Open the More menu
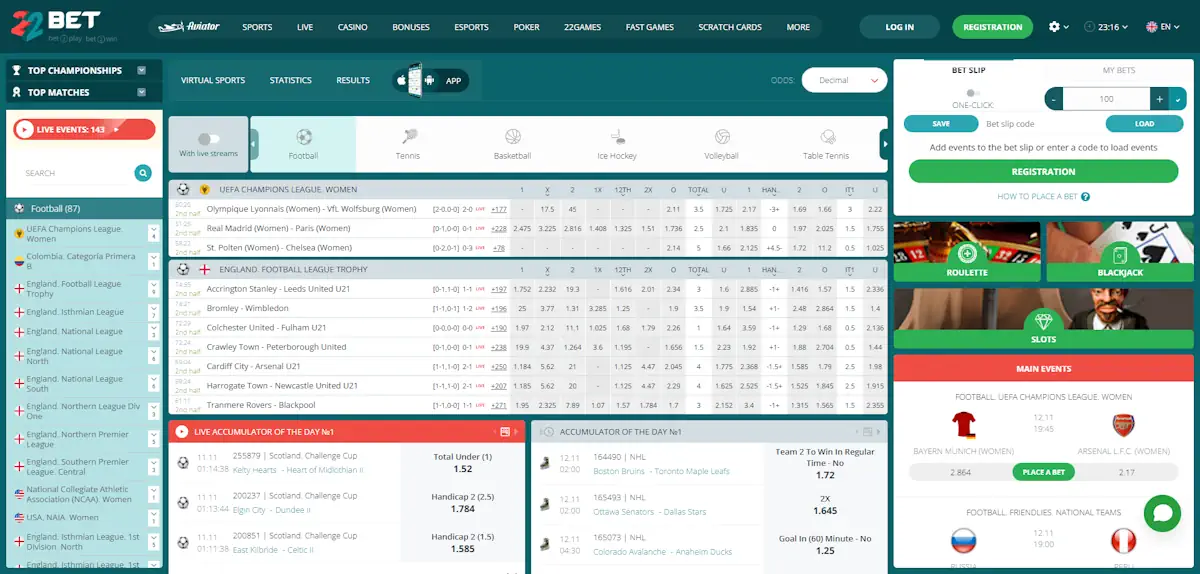The height and width of the screenshot is (574, 1200). click(798, 27)
